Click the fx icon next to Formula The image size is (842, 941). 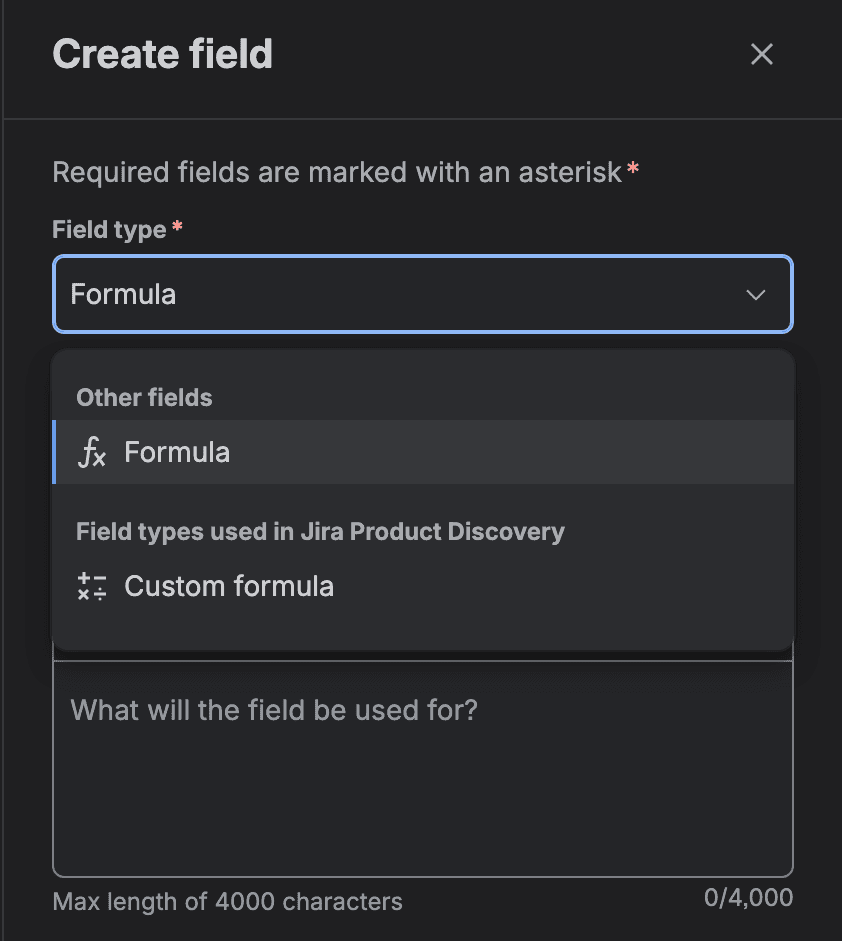[x=92, y=452]
